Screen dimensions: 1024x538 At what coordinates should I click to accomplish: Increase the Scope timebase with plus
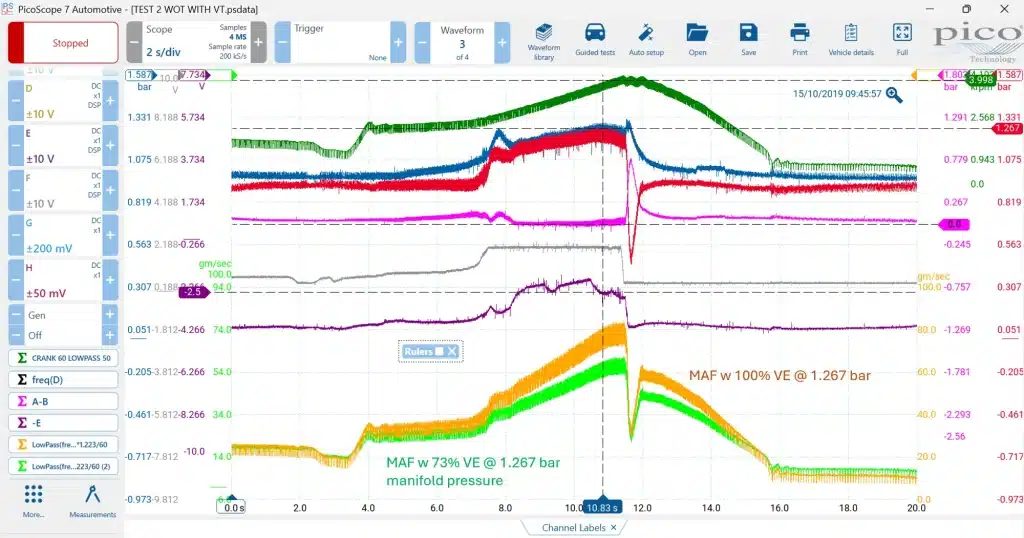(x=259, y=42)
